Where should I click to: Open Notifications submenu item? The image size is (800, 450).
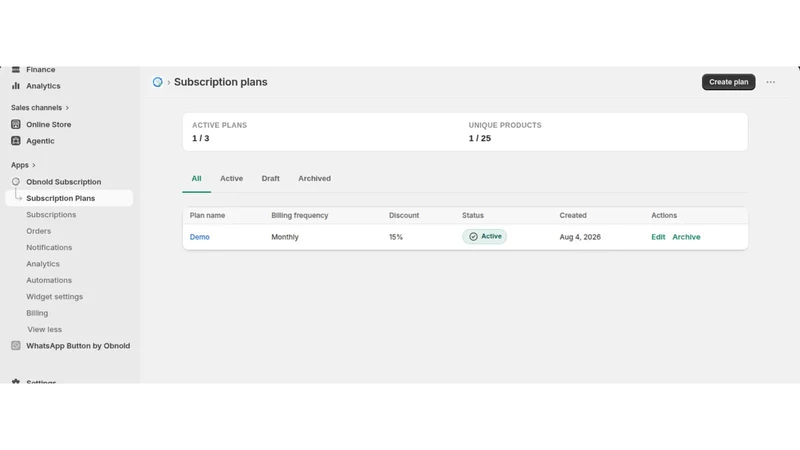tap(49, 247)
